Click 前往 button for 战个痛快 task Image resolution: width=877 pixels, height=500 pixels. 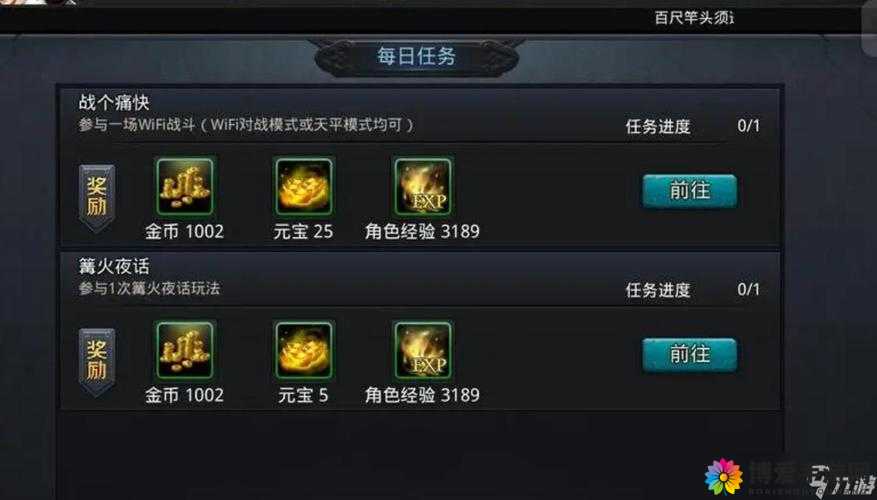point(690,191)
